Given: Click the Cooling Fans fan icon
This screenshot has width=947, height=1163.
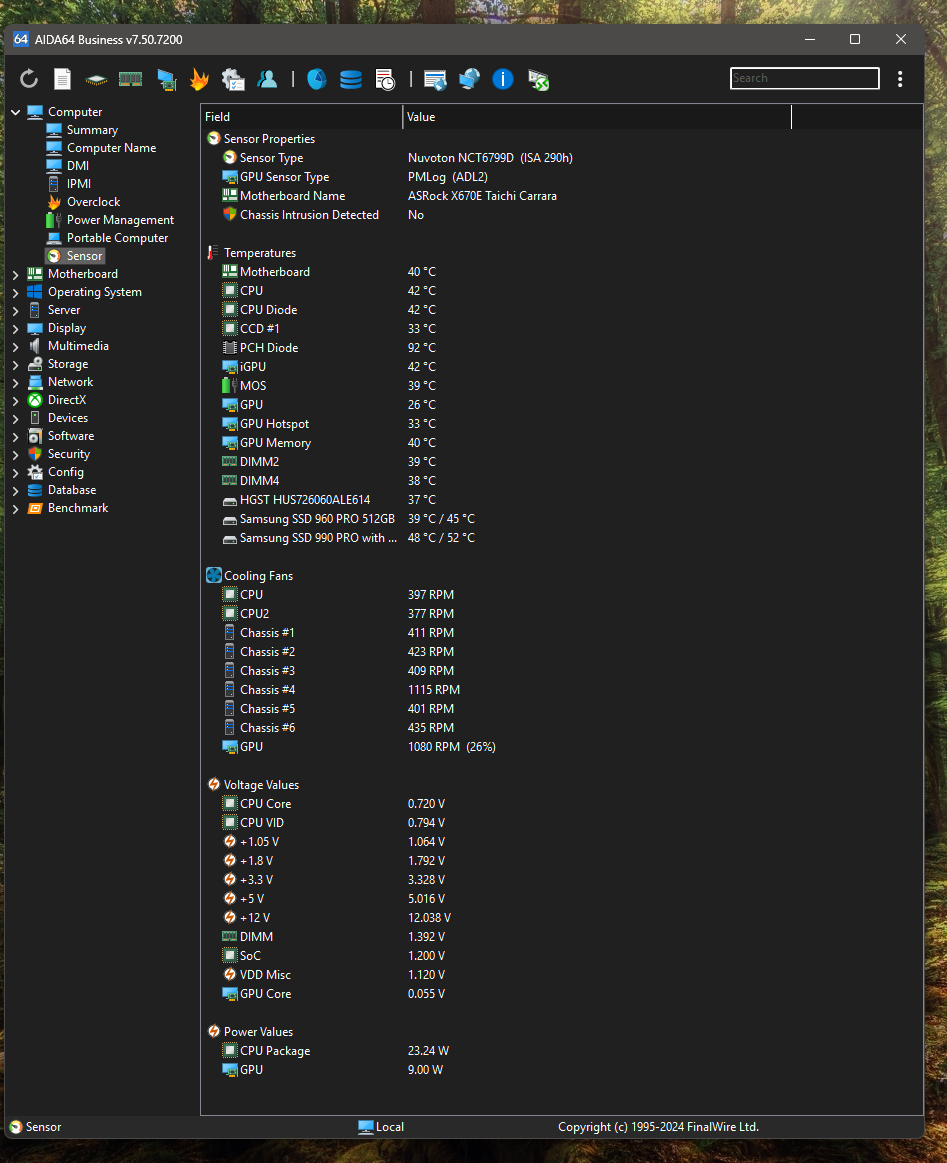Looking at the screenshot, I should point(214,576).
